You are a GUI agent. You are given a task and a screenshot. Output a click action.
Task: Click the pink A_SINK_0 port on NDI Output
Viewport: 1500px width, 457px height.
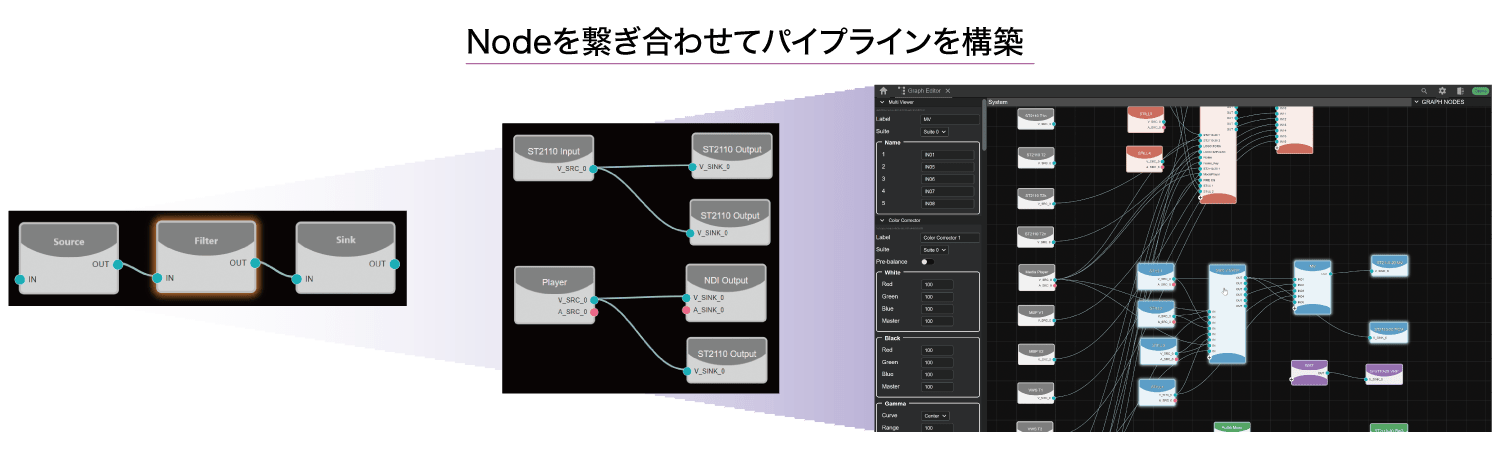coord(687,311)
